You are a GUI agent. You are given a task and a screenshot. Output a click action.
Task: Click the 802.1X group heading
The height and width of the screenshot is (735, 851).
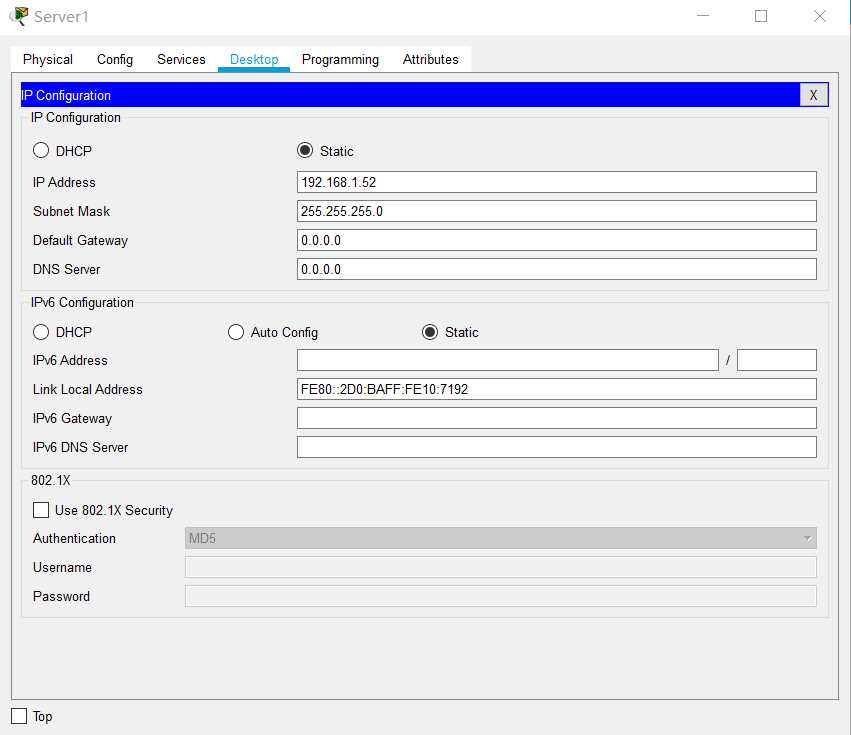pyautogui.click(x=50, y=480)
